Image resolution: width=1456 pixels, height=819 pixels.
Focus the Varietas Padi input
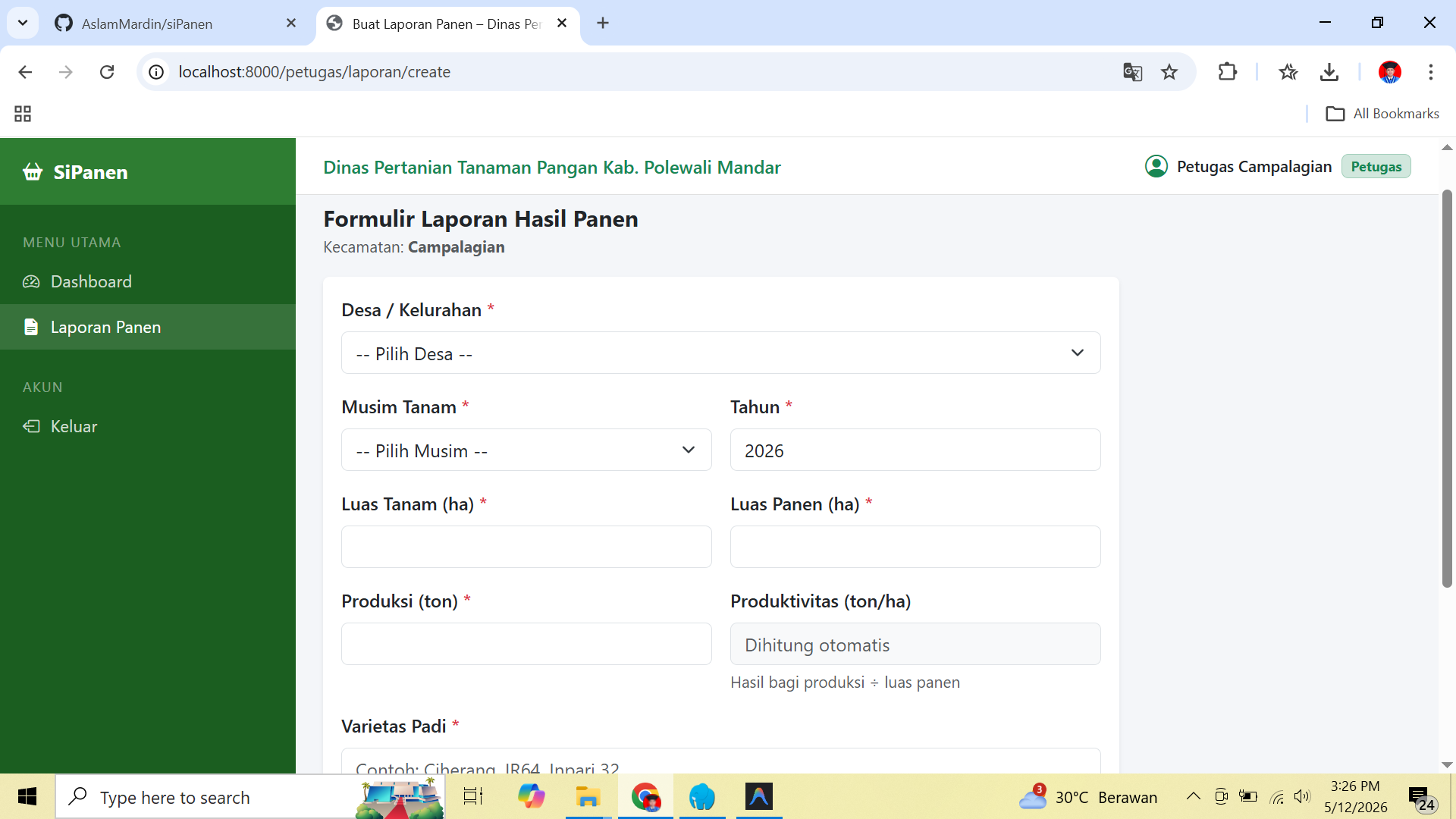click(720, 761)
